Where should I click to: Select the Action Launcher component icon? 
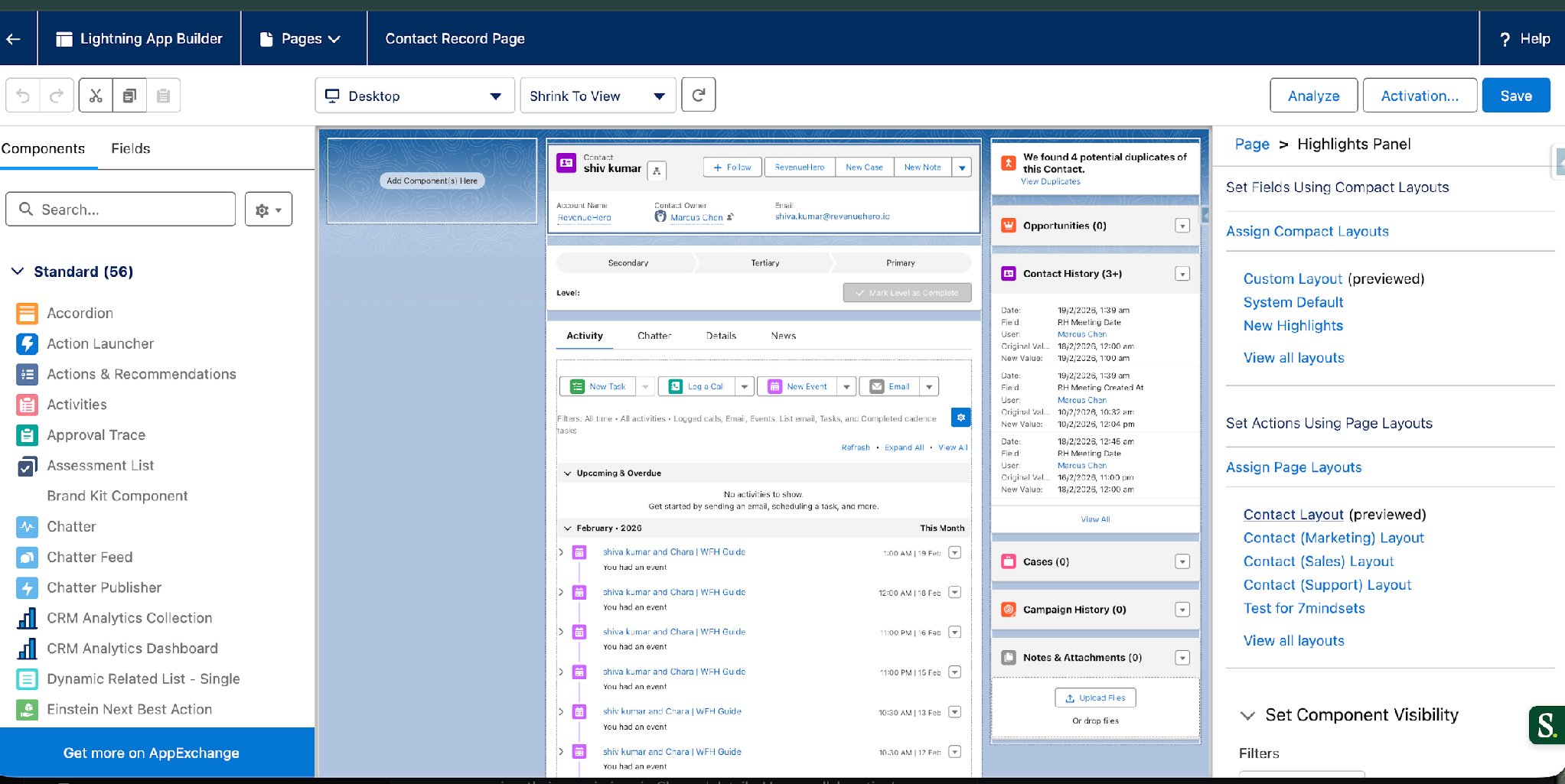[27, 343]
